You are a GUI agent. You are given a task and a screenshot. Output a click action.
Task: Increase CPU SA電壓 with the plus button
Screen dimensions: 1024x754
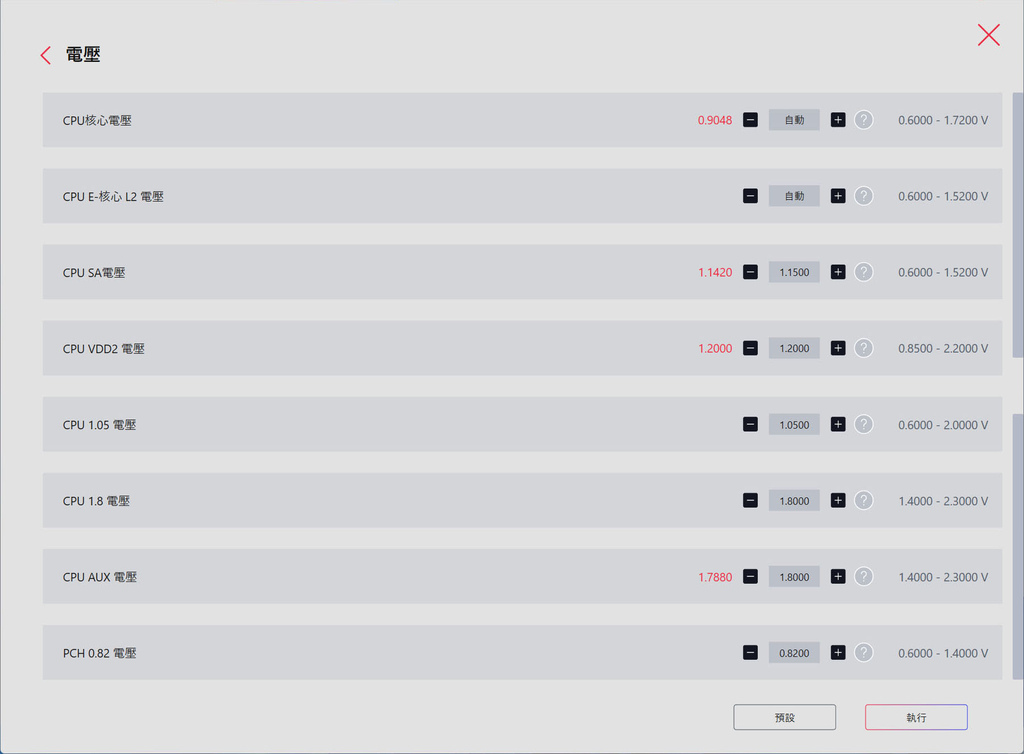[x=838, y=272]
